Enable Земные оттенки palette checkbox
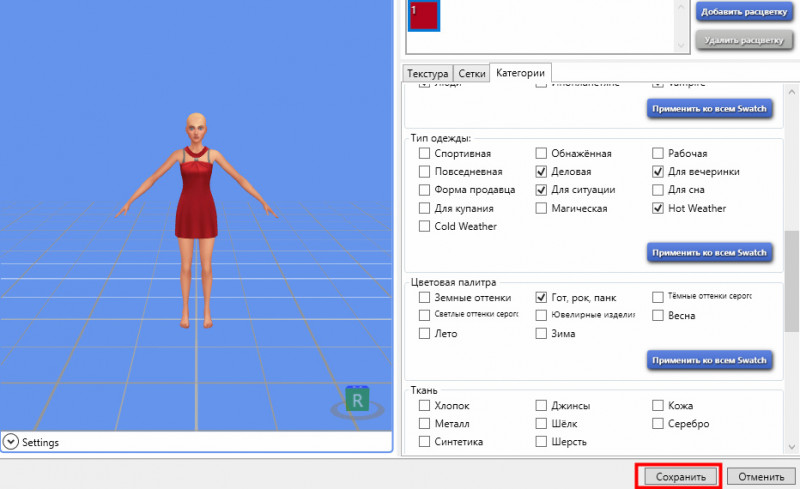Image resolution: width=800 pixels, height=489 pixels. pyautogui.click(x=424, y=297)
